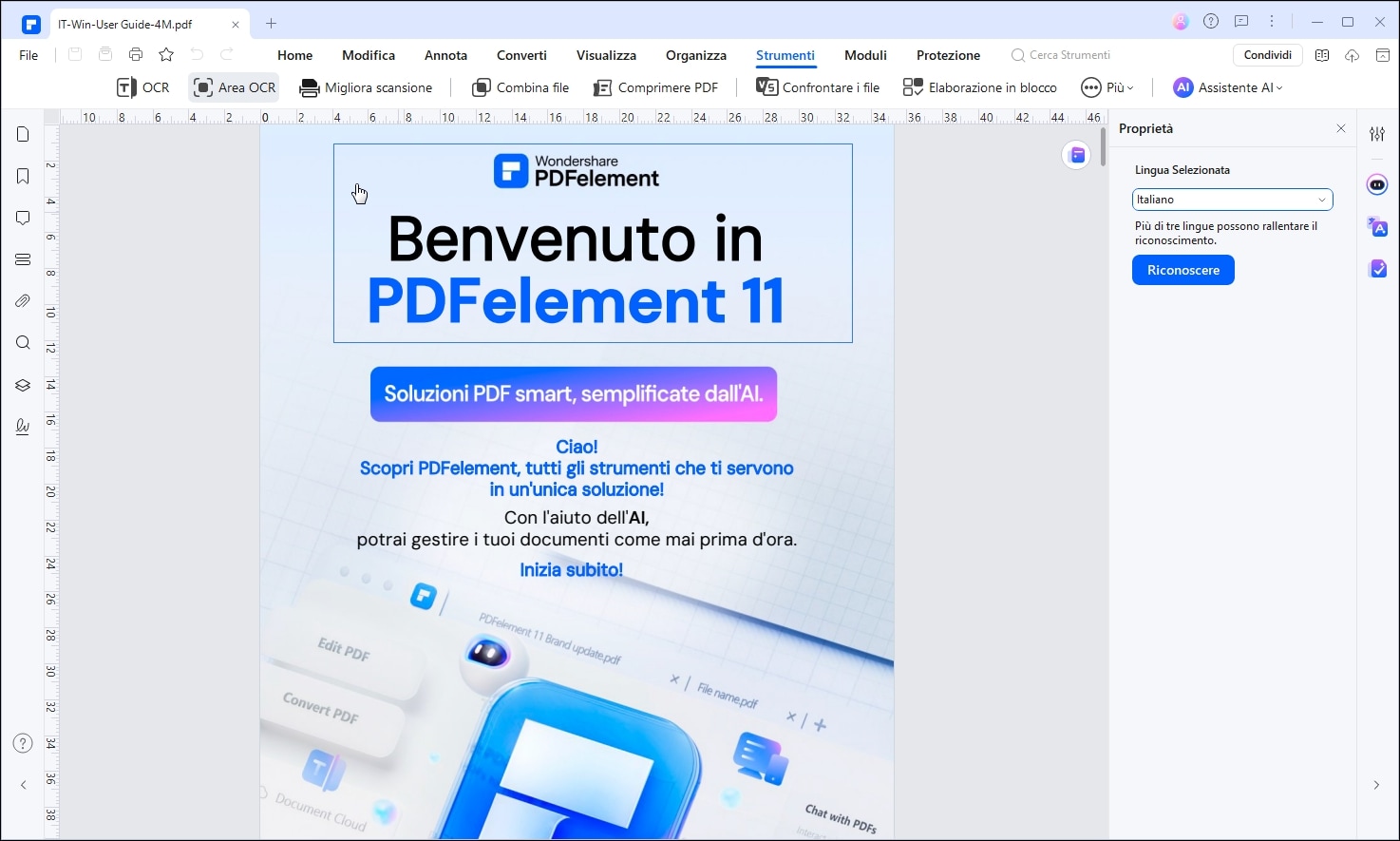Click the Inizia subito! text in document
This screenshot has height=841, width=1400.
point(571,570)
